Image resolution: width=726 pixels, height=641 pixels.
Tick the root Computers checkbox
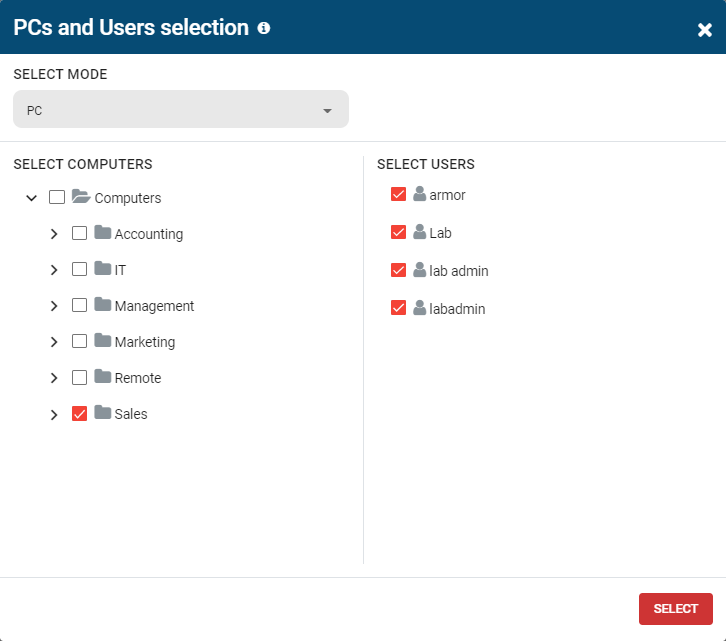click(57, 197)
